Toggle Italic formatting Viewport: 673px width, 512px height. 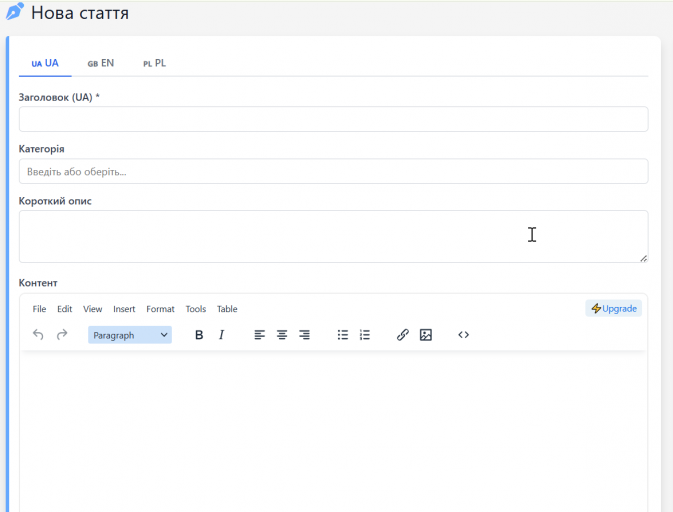(221, 335)
